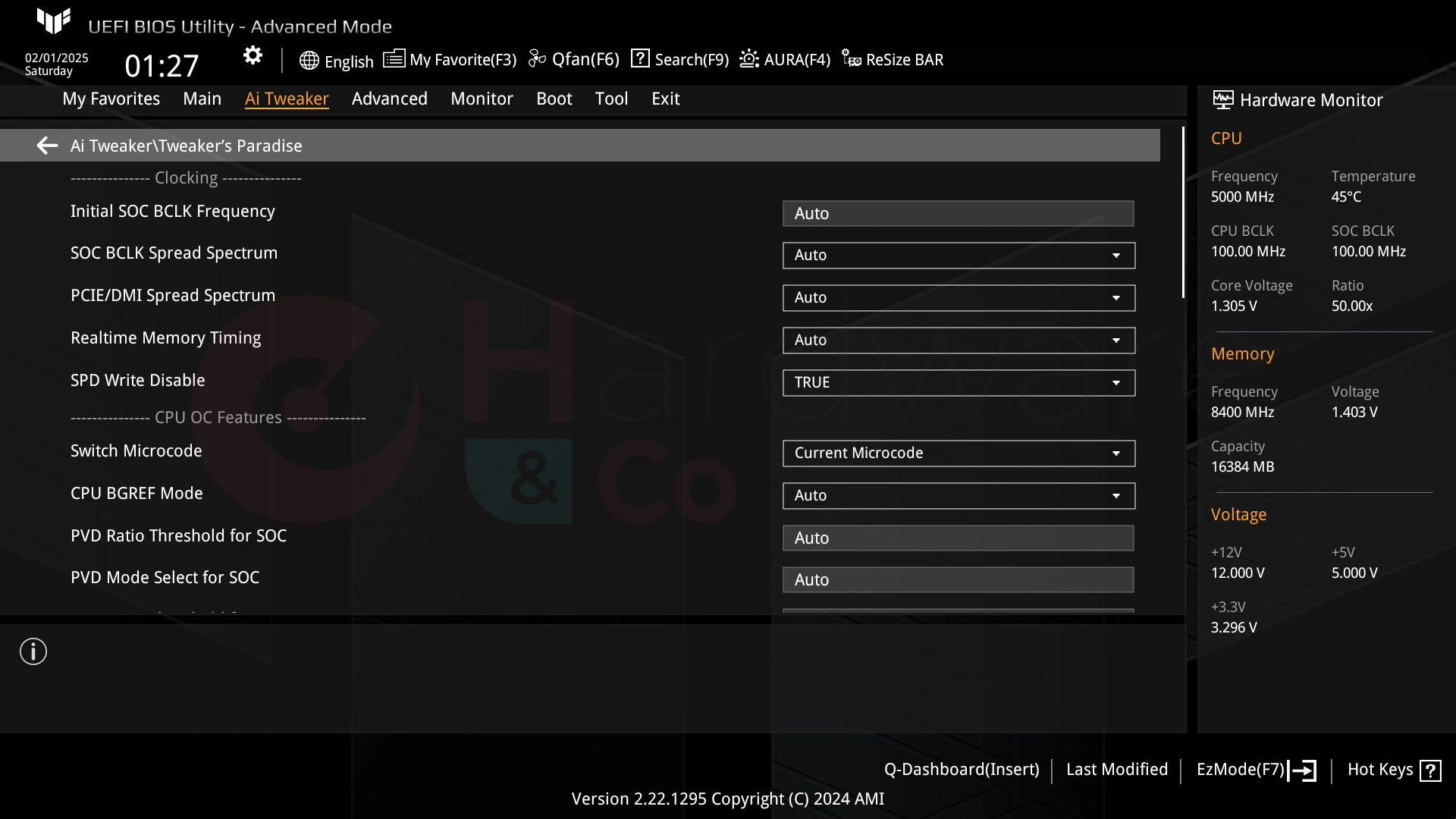Click PVD Mode Select for SOC field
Screen dimensions: 1456x819
(x=959, y=580)
